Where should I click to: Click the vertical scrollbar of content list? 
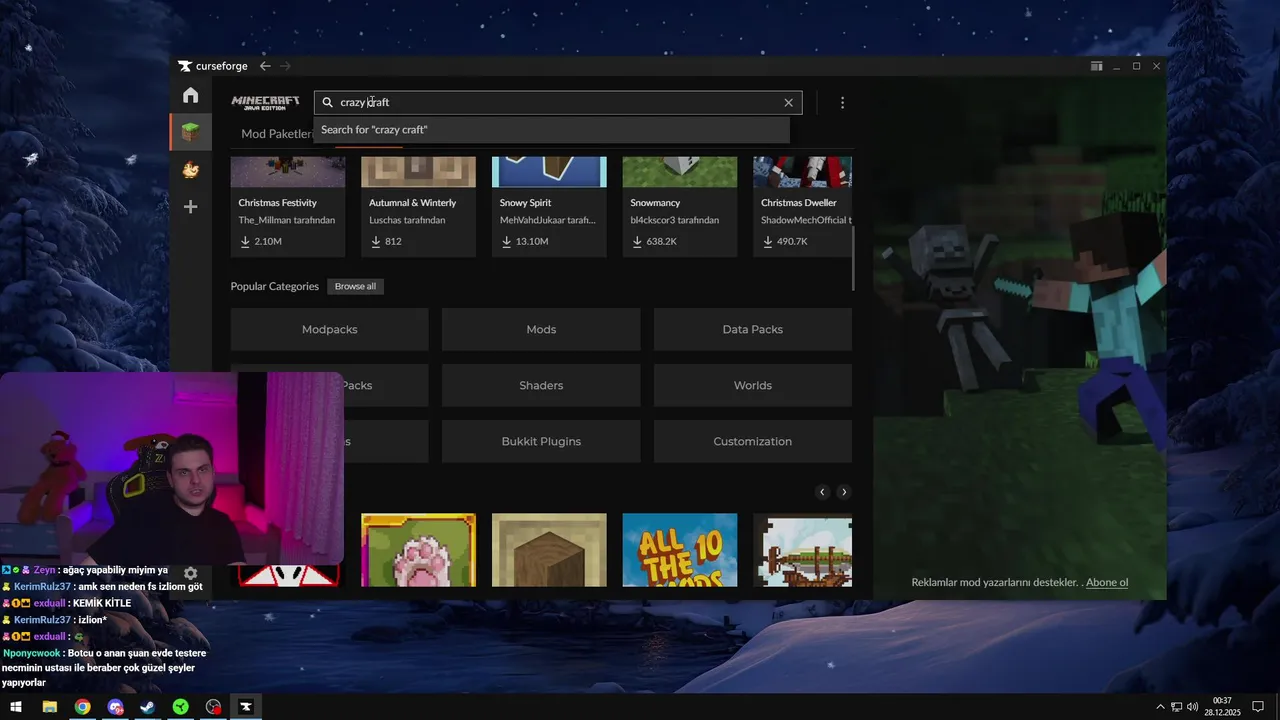click(853, 258)
